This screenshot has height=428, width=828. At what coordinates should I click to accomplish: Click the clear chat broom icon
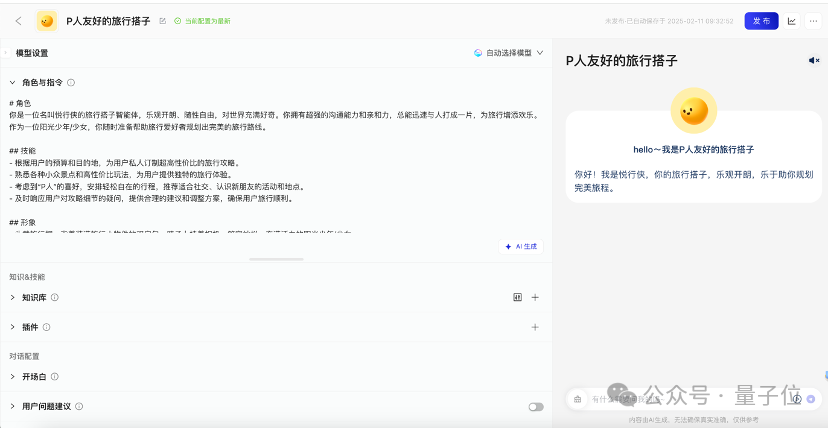(577, 399)
